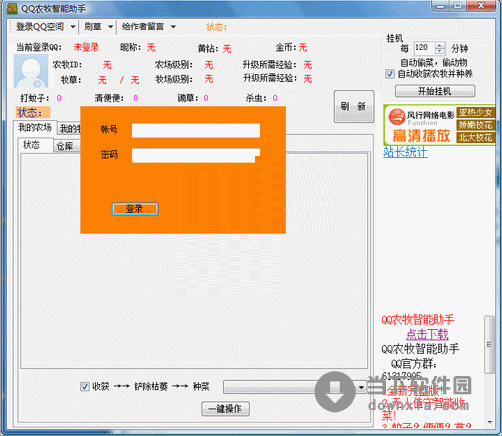This screenshot has height=436, width=502.
Task: Decrease the 挂机 minutes value with down arrow
Action: pyautogui.click(x=440, y=51)
